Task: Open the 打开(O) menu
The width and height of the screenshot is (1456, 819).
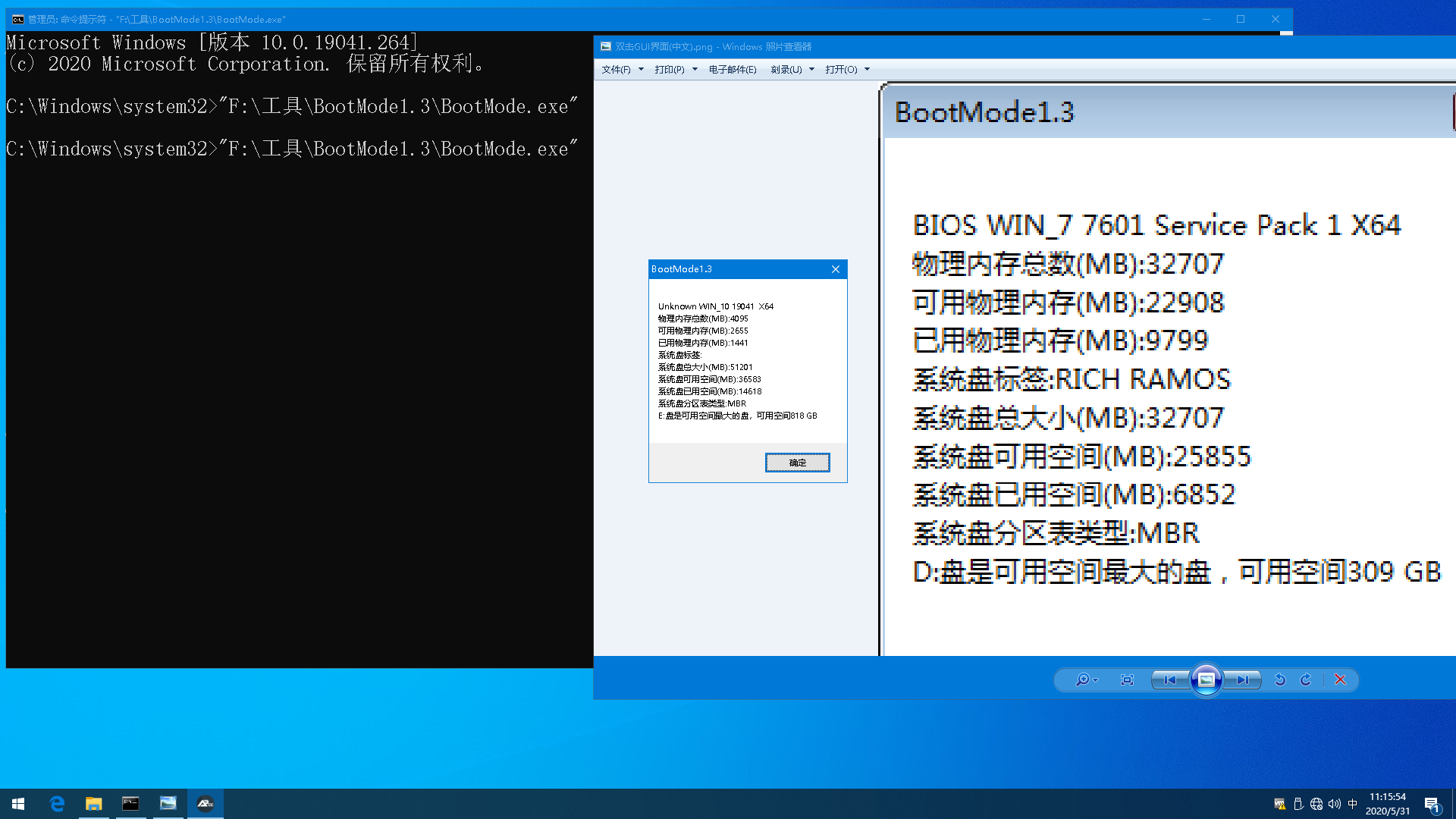Action: [x=841, y=70]
